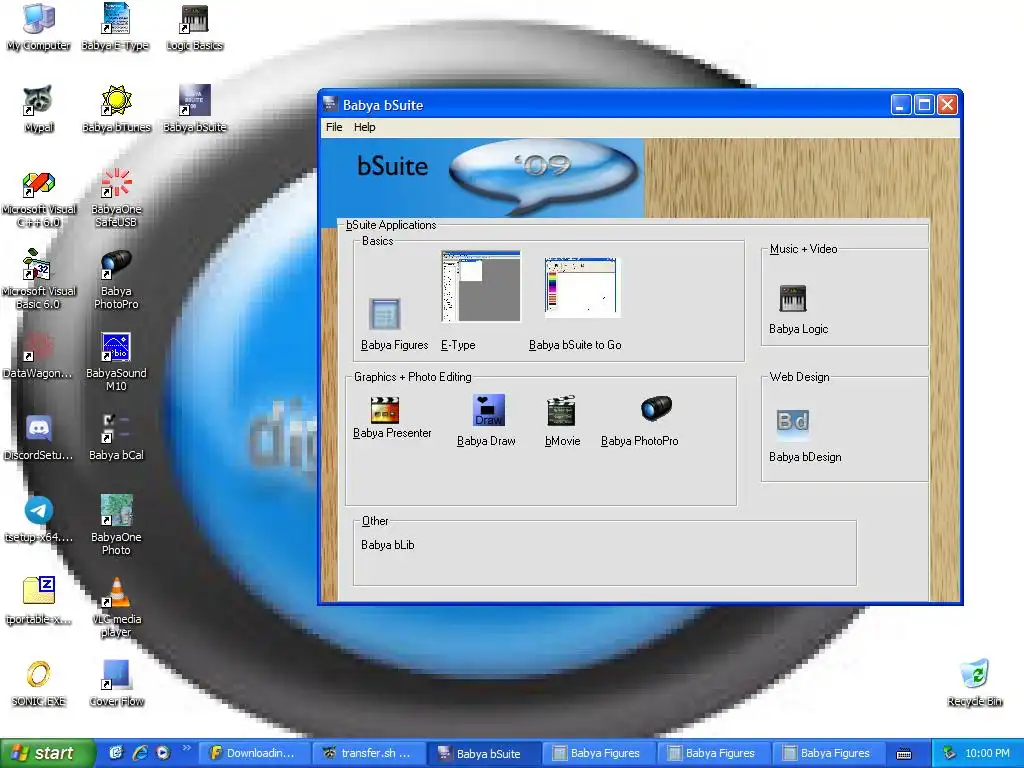This screenshot has height=768, width=1024.
Task: Launch Babya Logic piano icon in bSuite
Action: click(793, 298)
